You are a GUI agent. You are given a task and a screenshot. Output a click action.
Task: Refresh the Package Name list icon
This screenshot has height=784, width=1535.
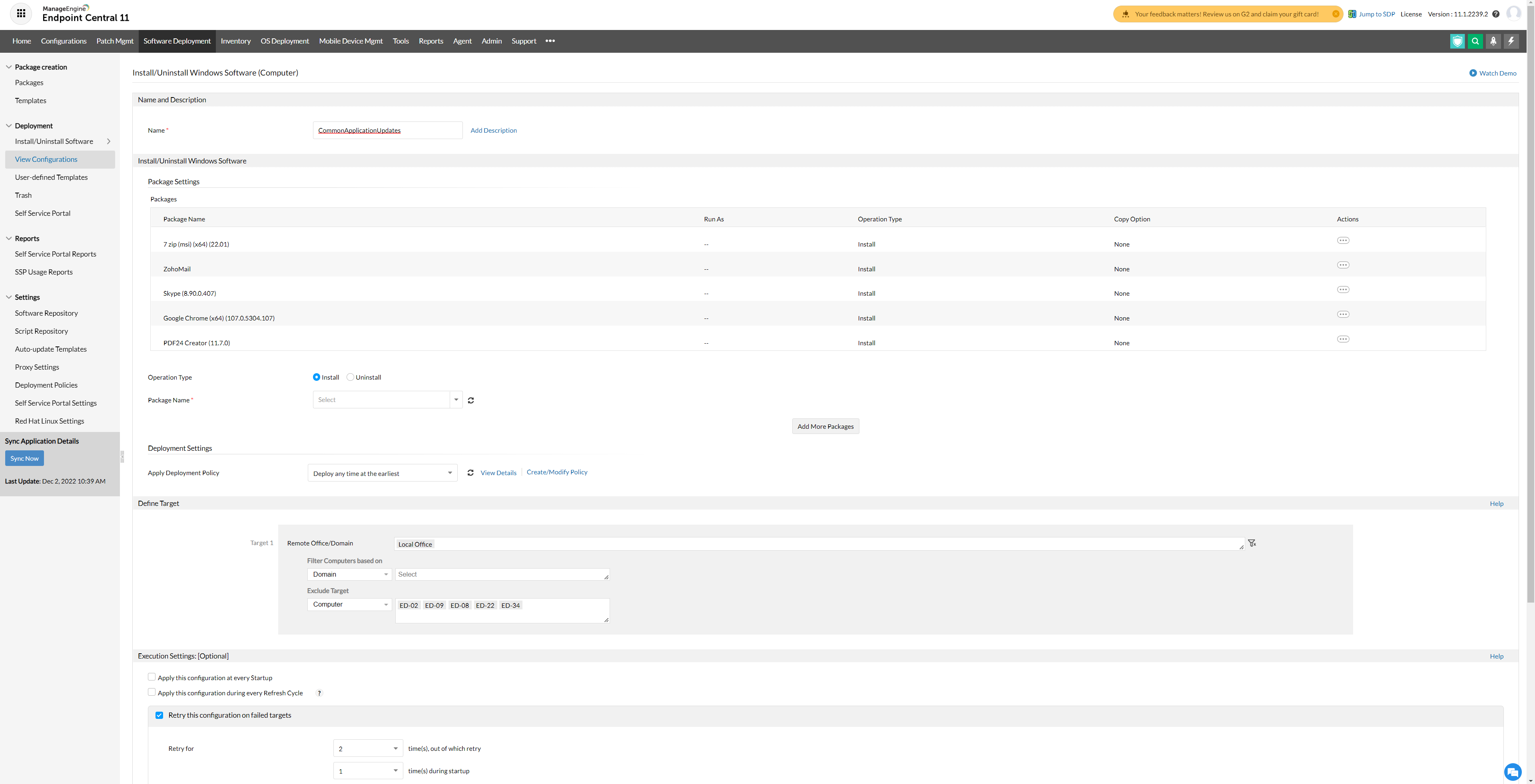coord(471,400)
